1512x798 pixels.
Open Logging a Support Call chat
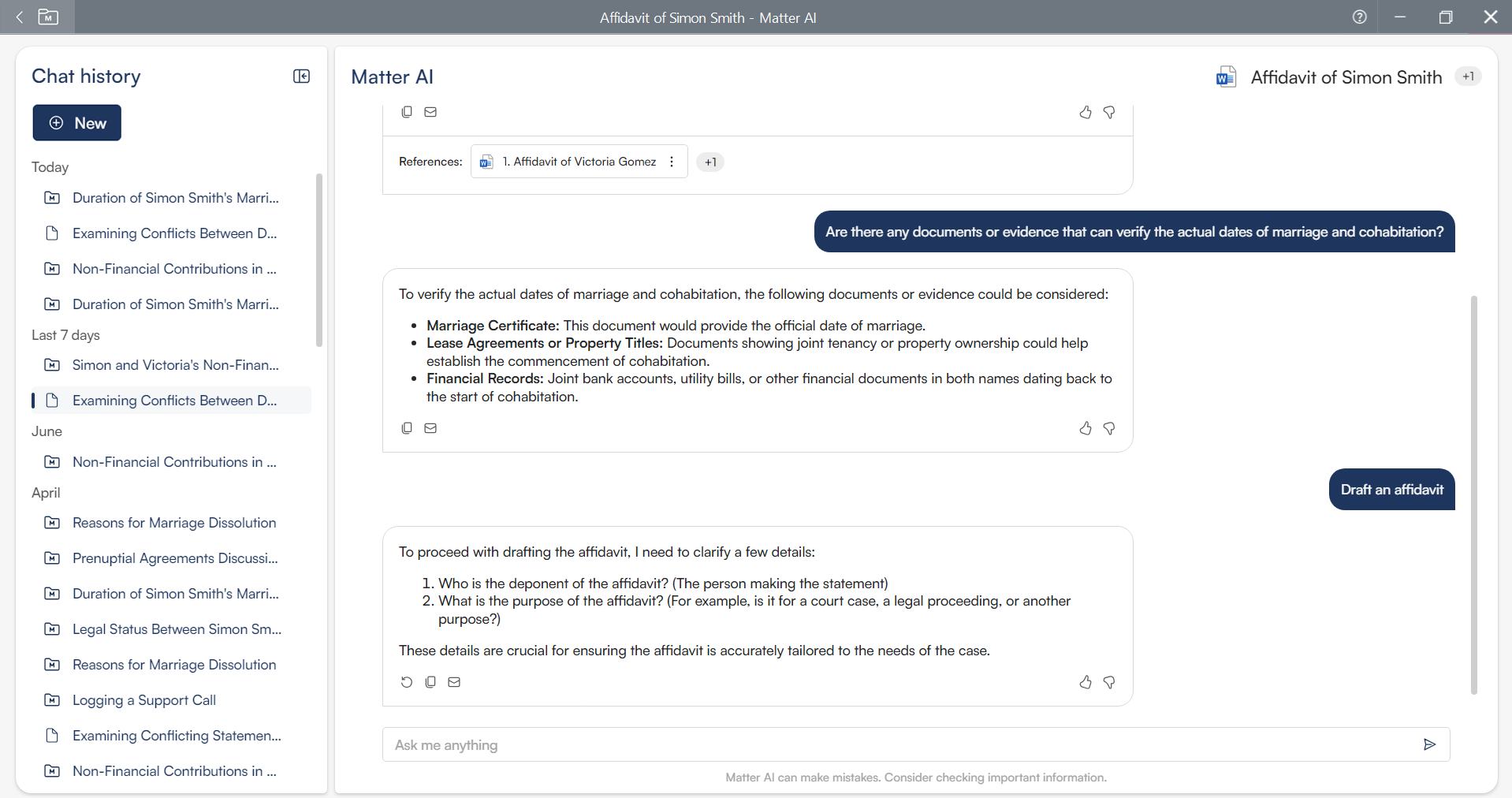tap(144, 700)
